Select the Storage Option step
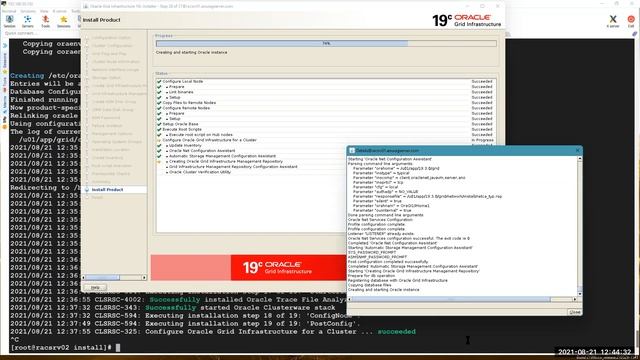The image size is (640, 360). (106, 78)
